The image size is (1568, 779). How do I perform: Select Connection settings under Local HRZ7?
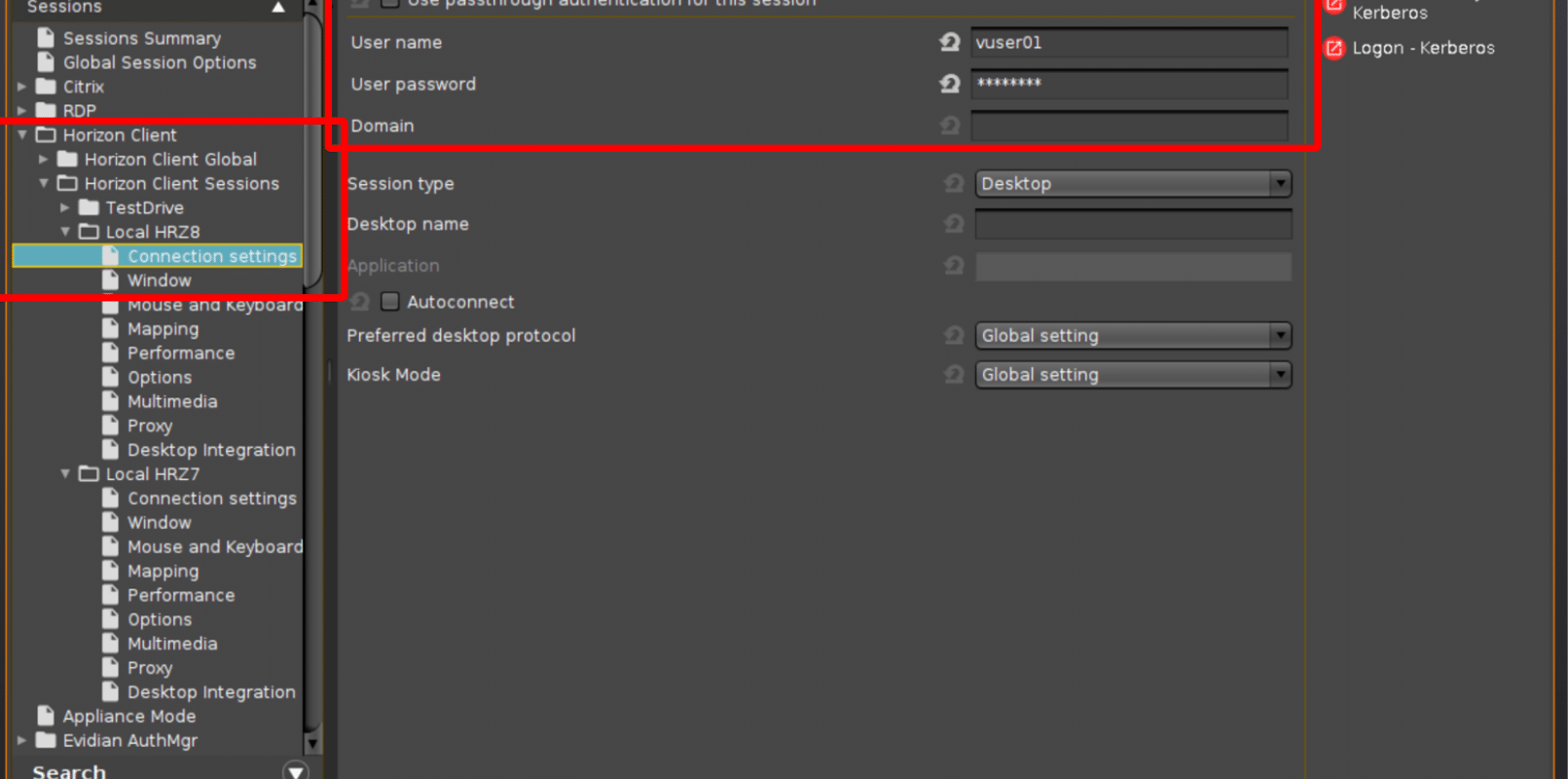pyautogui.click(x=212, y=499)
